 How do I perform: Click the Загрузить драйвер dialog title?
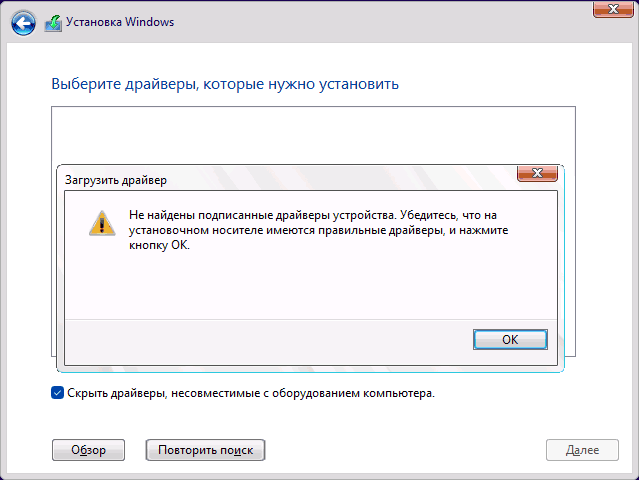pos(116,180)
